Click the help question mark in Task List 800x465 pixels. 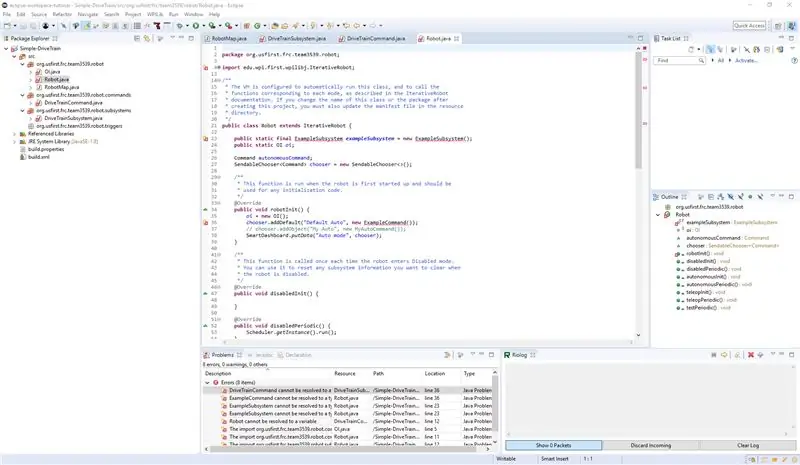[794, 60]
